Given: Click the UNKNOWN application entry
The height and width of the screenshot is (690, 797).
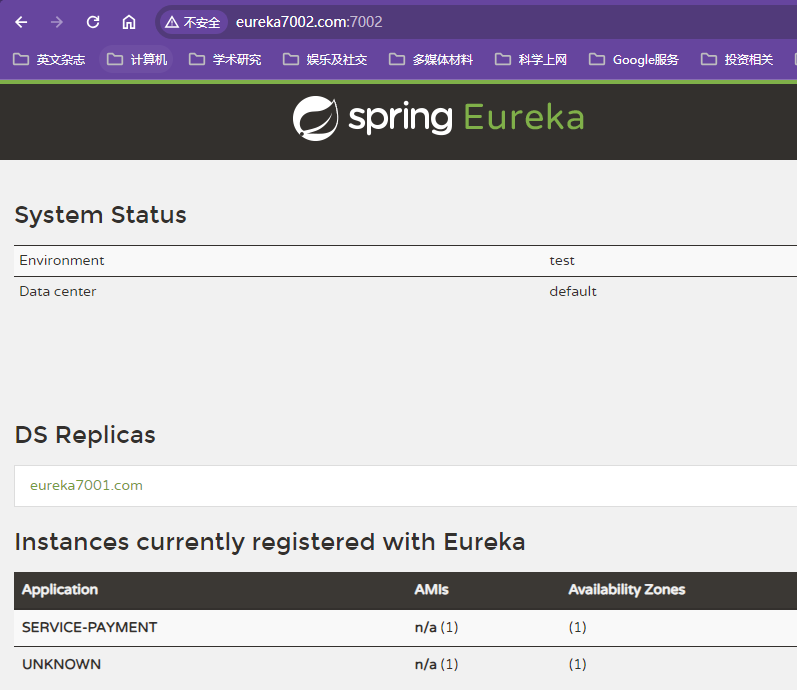Looking at the screenshot, I should pos(61,664).
